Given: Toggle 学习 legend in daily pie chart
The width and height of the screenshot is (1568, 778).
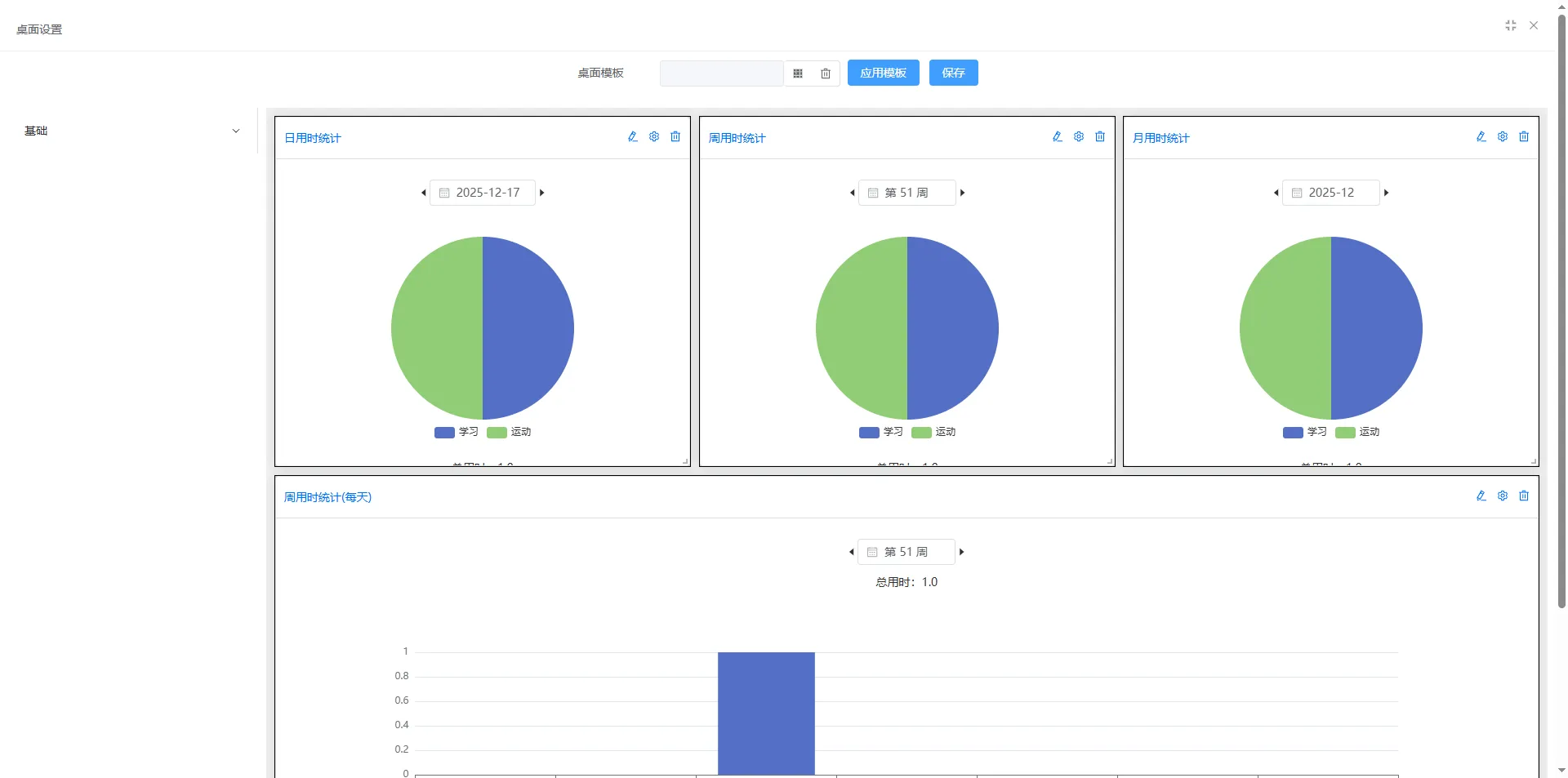Looking at the screenshot, I should click(457, 432).
